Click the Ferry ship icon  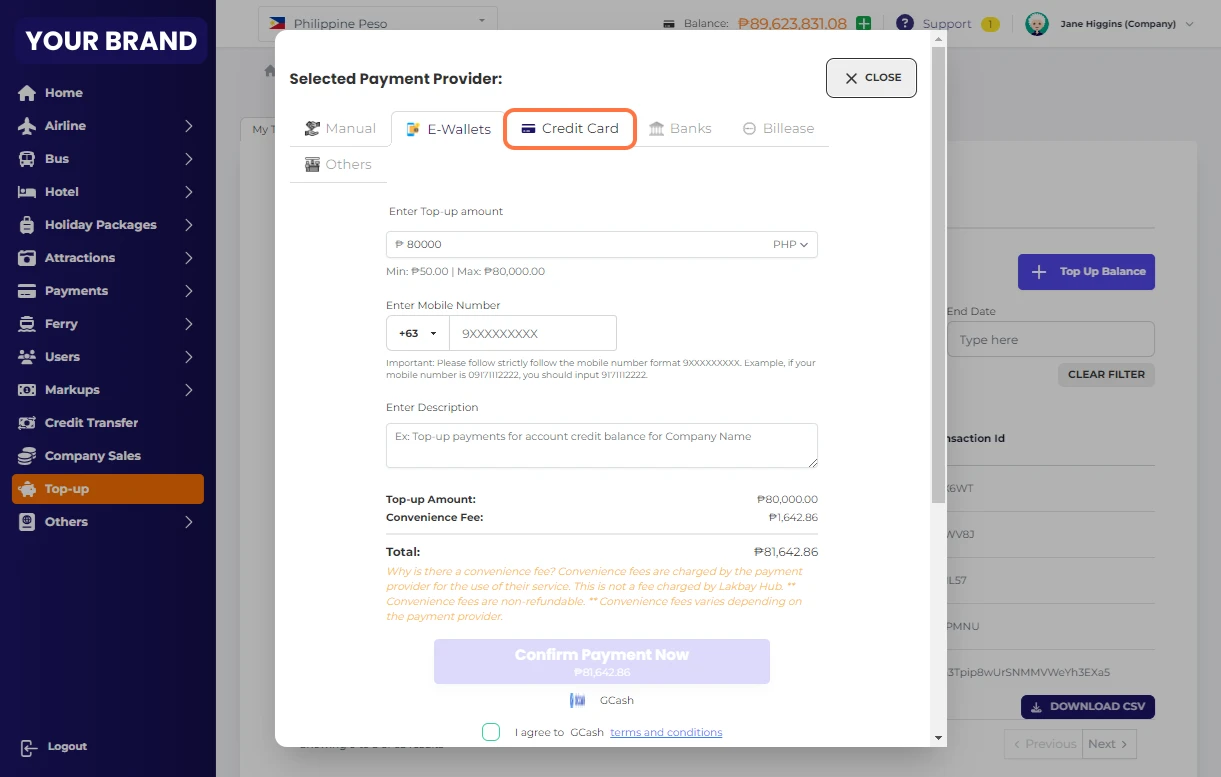(x=27, y=324)
